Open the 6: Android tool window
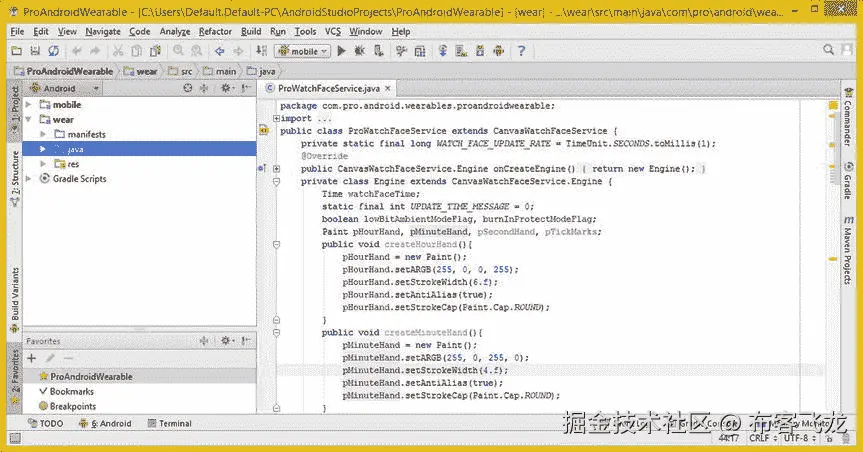The image size is (863, 452). tap(105, 423)
